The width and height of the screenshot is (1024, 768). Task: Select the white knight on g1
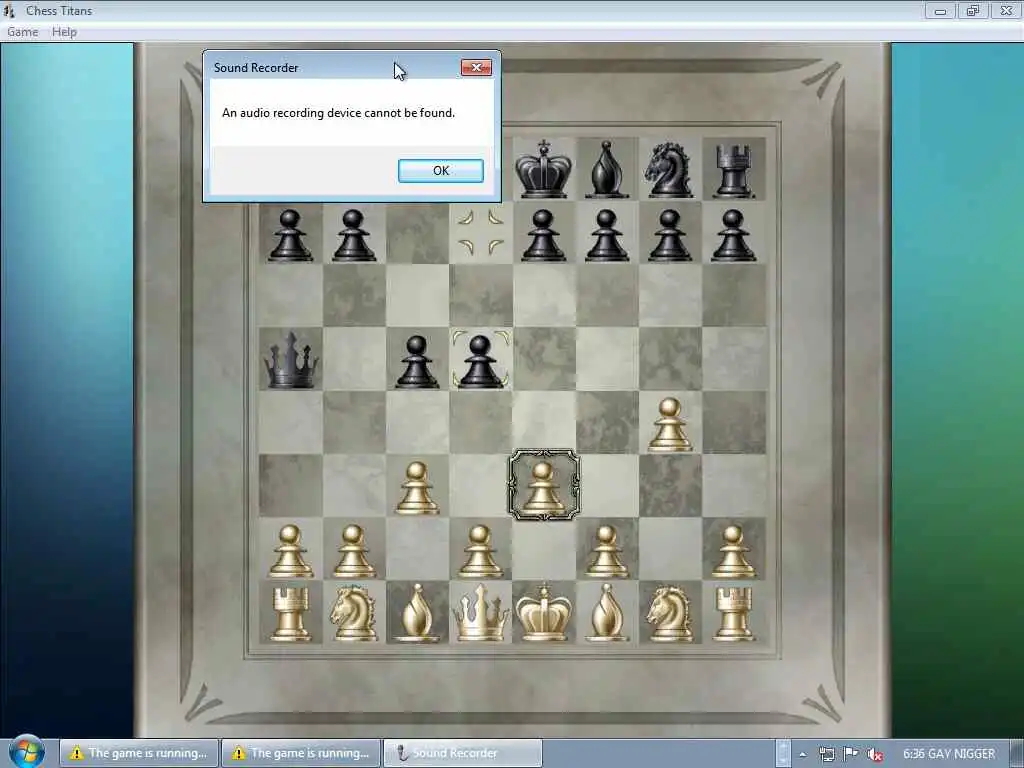[669, 613]
